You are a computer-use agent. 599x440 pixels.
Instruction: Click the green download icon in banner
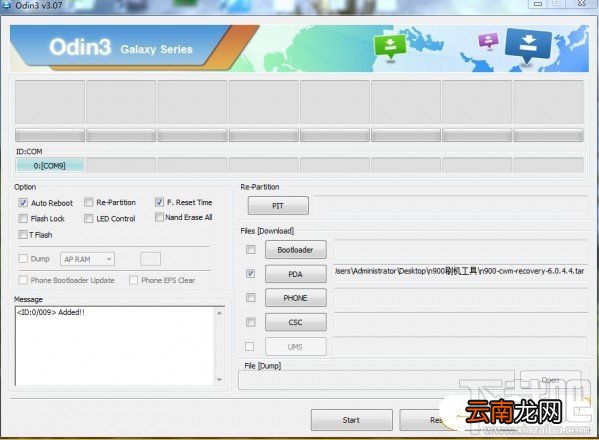click(390, 47)
